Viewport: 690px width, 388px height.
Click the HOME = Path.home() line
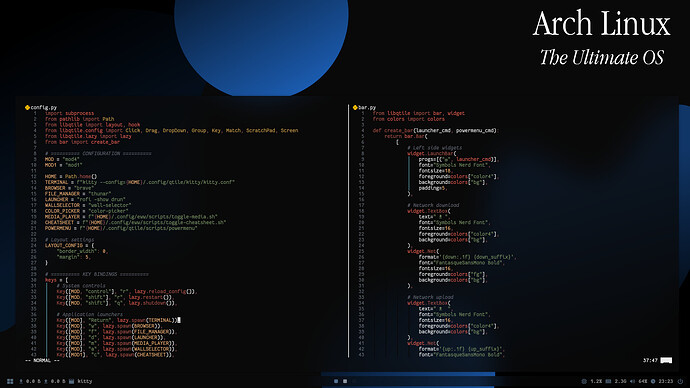[x=71, y=176]
